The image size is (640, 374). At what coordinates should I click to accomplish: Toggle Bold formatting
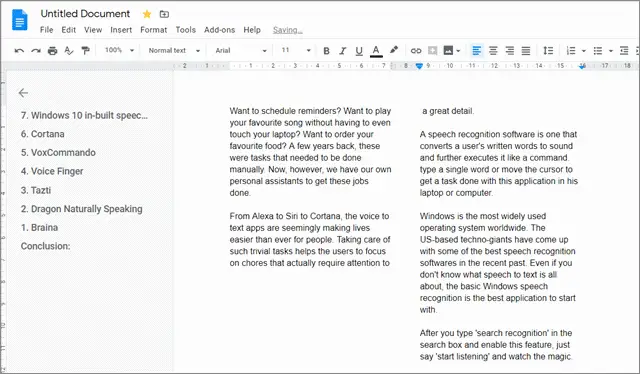(x=326, y=51)
